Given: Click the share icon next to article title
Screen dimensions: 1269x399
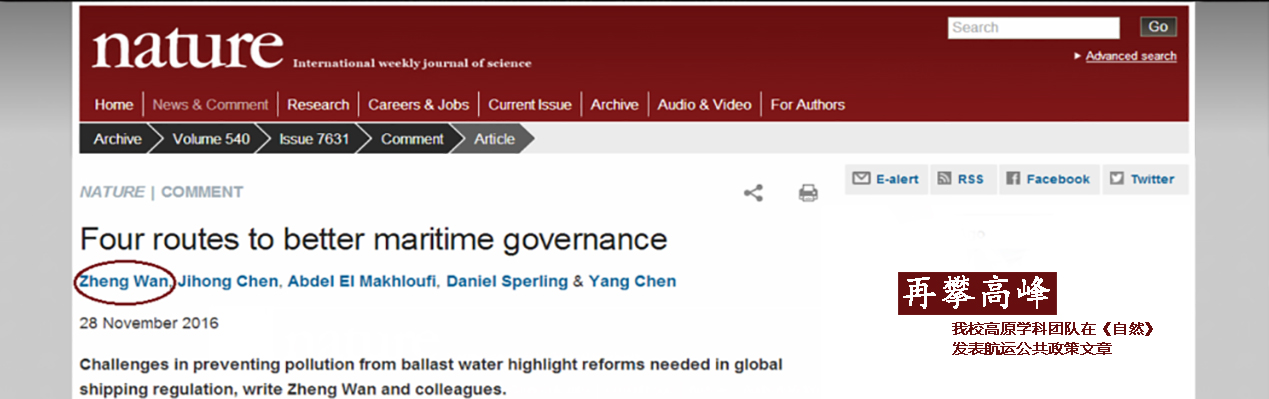Looking at the screenshot, I should (753, 193).
